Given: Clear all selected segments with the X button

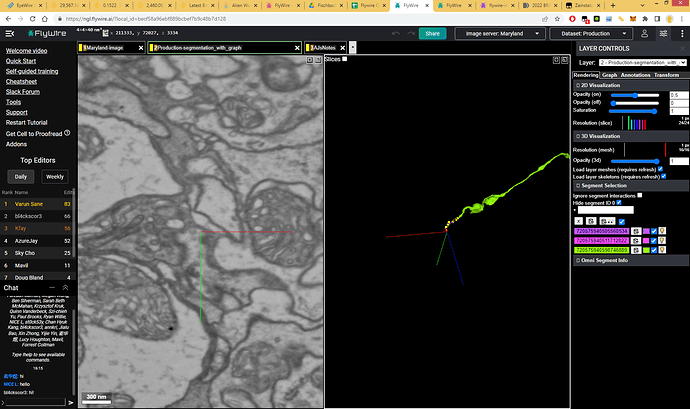Looking at the screenshot, I should pyautogui.click(x=579, y=221).
